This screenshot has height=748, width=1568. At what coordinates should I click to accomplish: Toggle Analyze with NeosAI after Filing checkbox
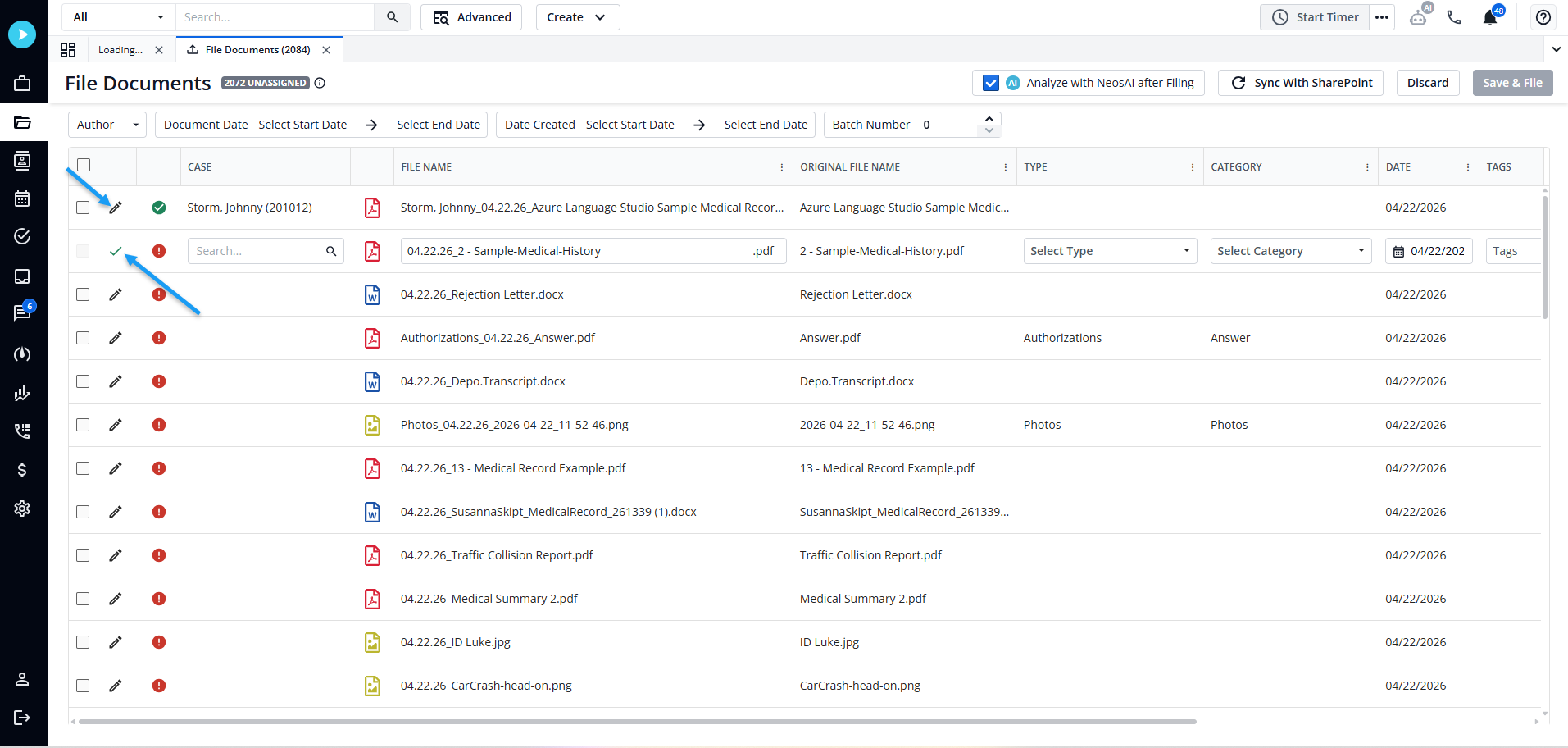pos(991,83)
